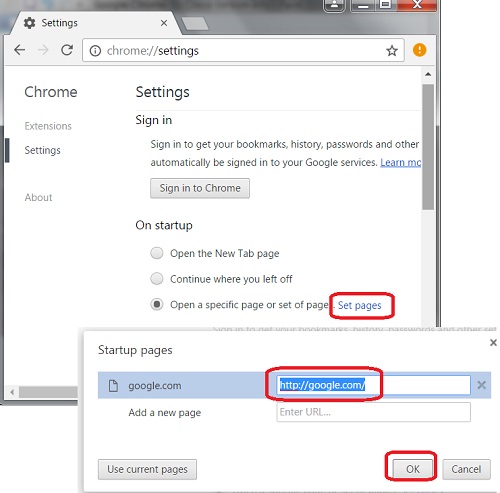This screenshot has height=493, width=500.
Task: Go back with the browser back arrow
Action: point(20,50)
